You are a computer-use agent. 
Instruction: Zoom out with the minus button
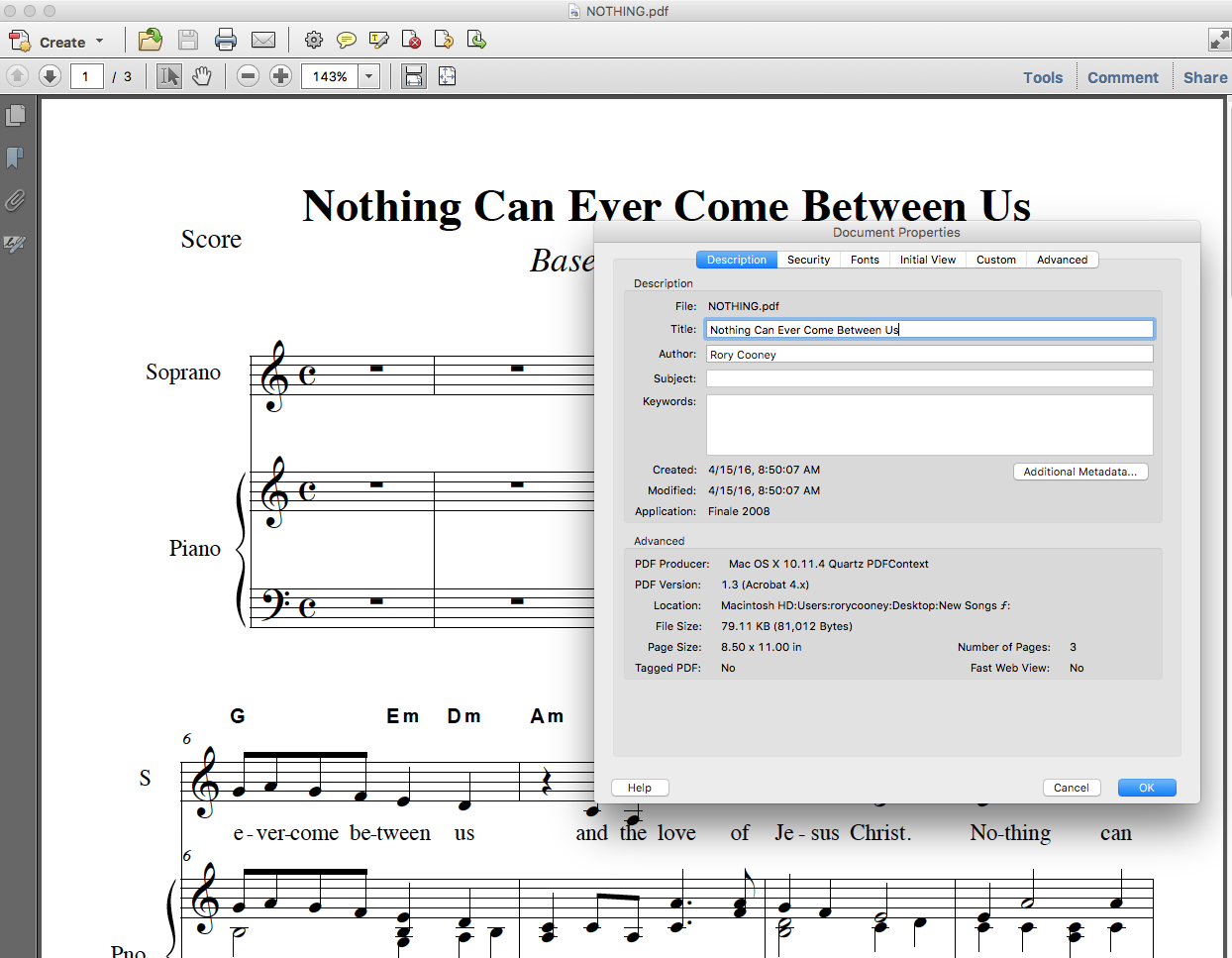click(x=249, y=76)
